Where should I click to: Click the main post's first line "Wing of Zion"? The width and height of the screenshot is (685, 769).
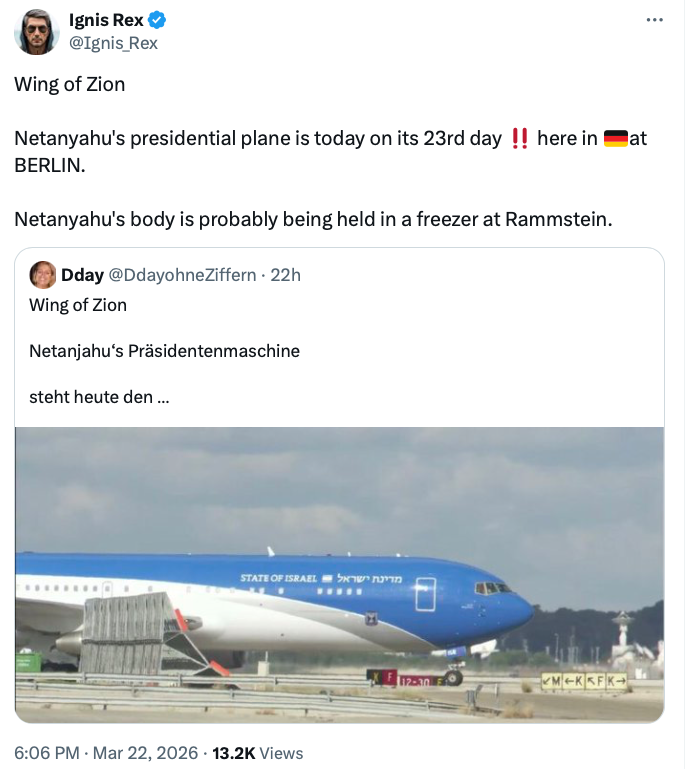point(70,84)
